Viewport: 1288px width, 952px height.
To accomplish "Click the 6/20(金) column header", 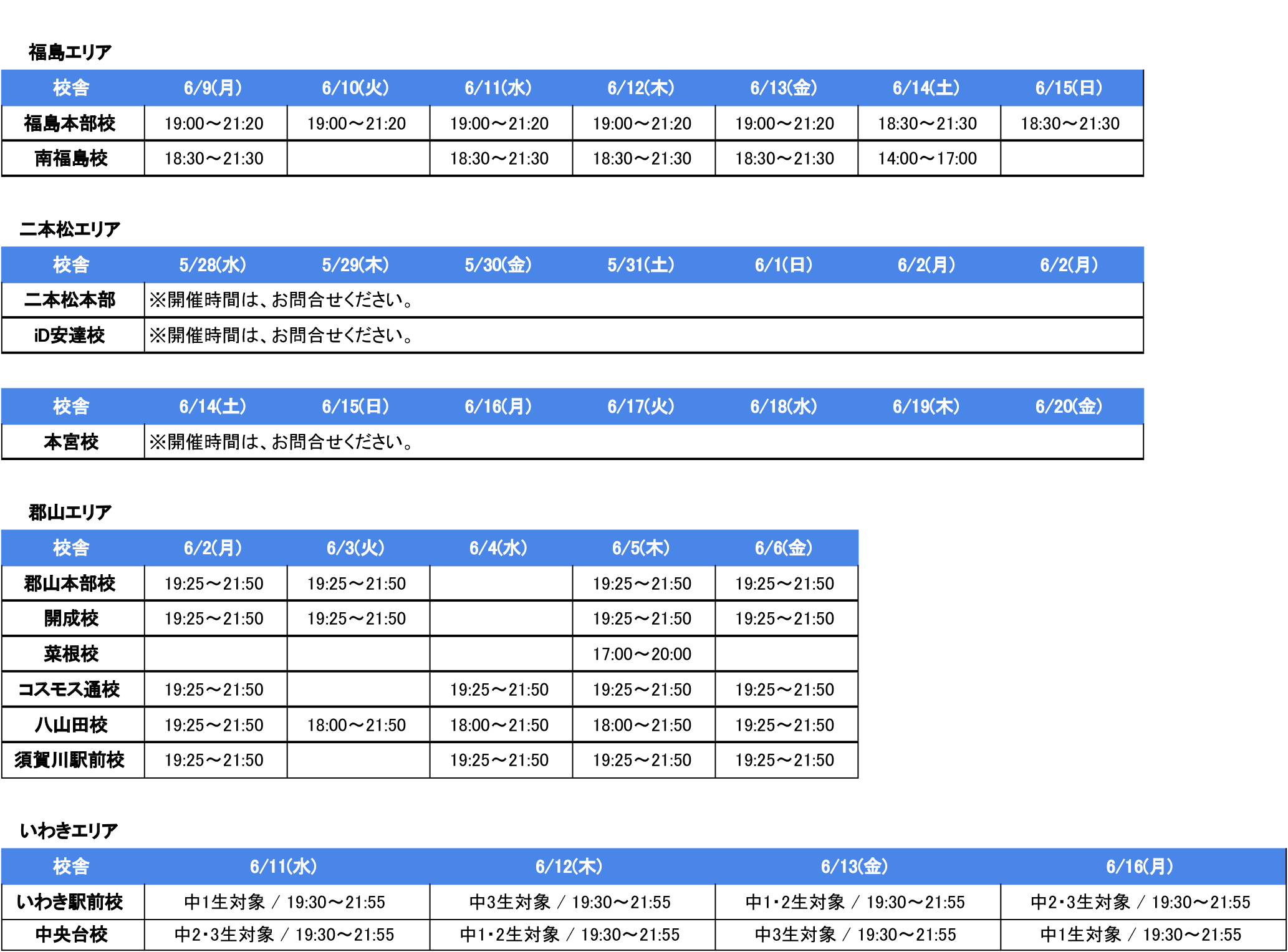I will coord(1070,406).
